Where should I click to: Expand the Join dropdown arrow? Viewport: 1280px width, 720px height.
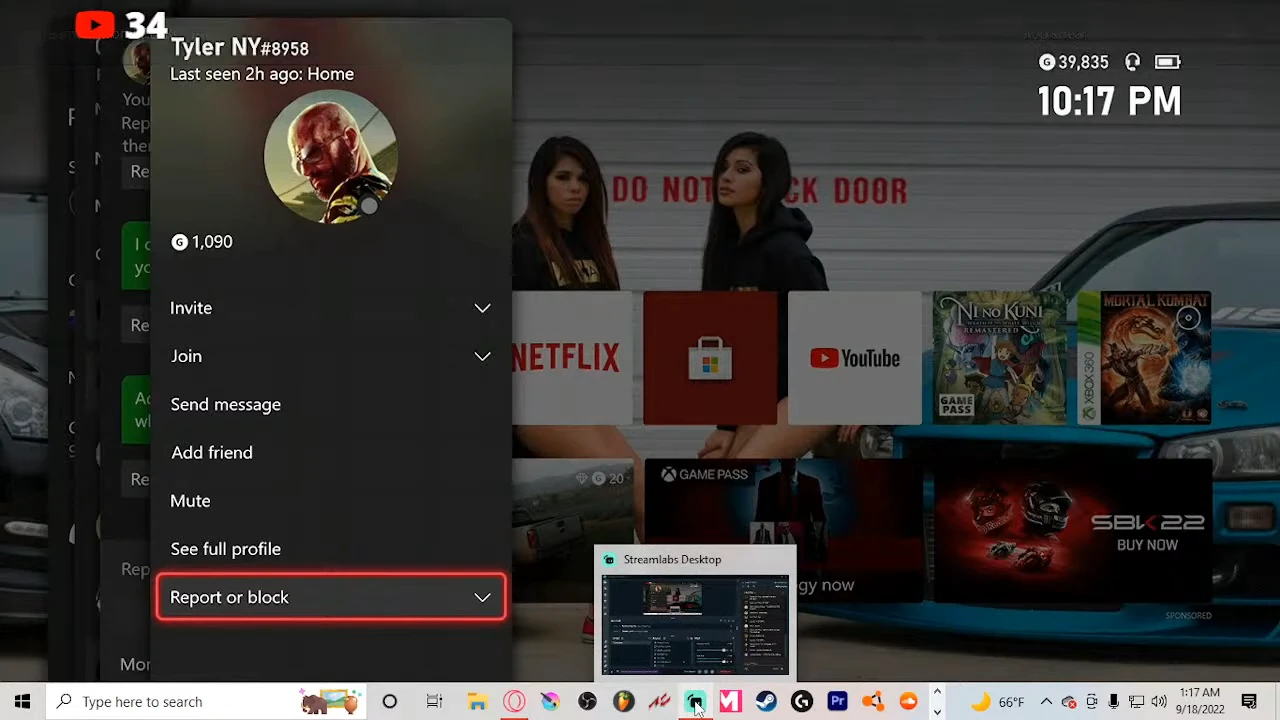pos(482,356)
